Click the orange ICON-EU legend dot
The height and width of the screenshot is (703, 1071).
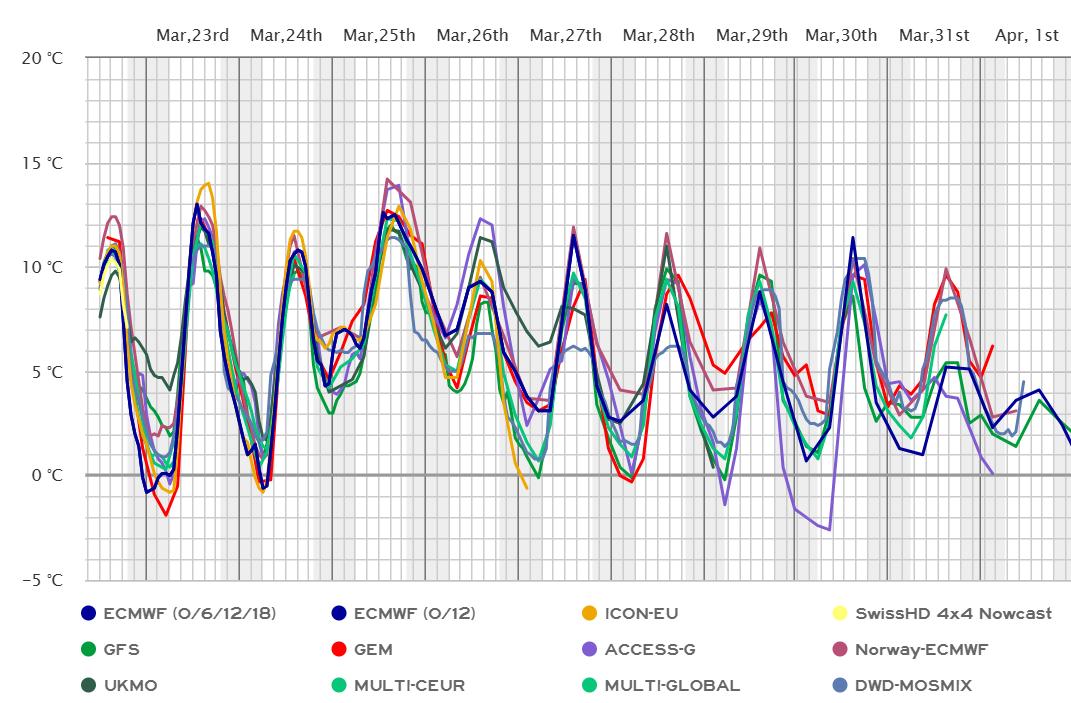click(590, 613)
